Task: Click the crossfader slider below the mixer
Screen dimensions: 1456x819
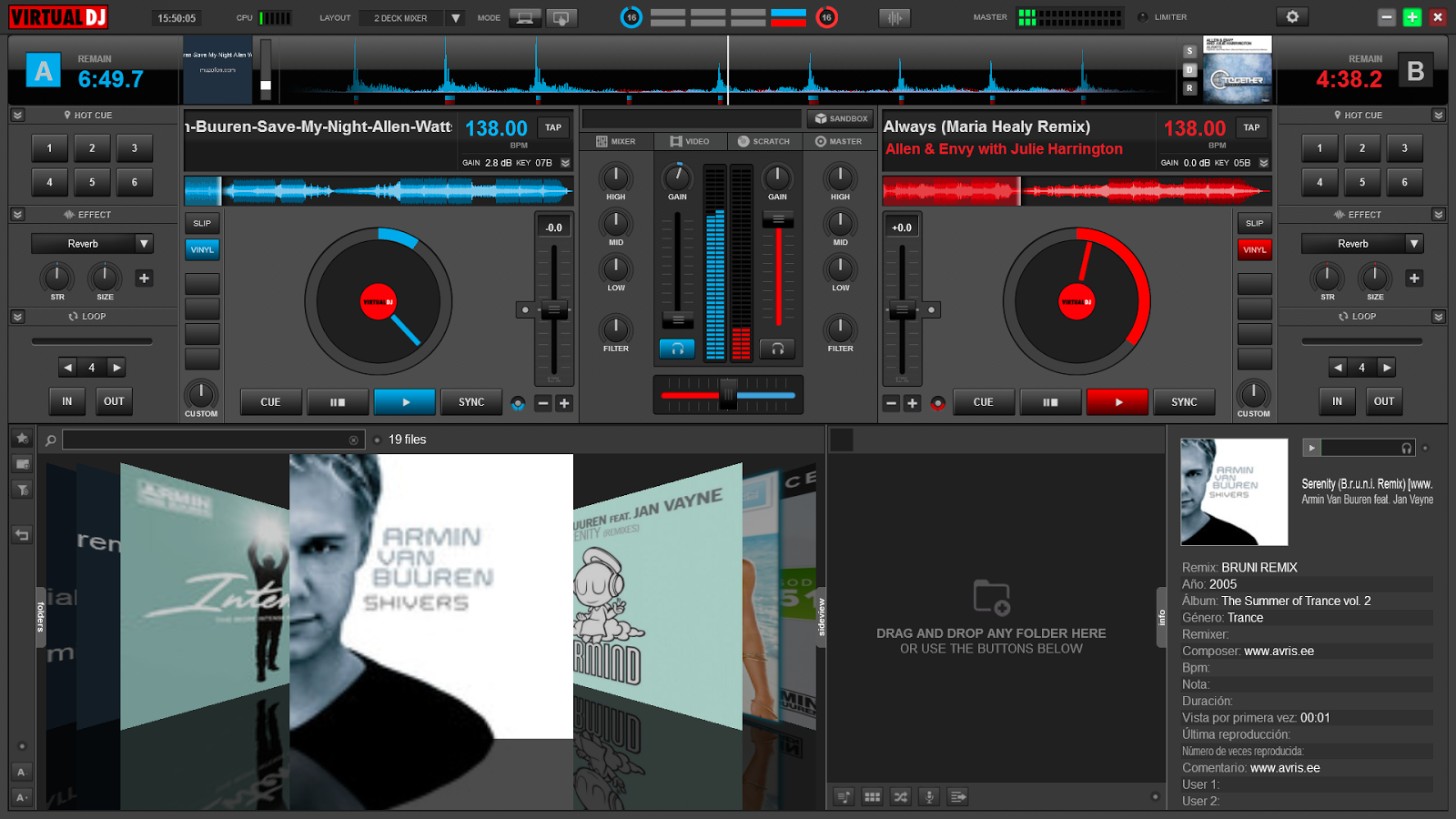Action: [728, 396]
